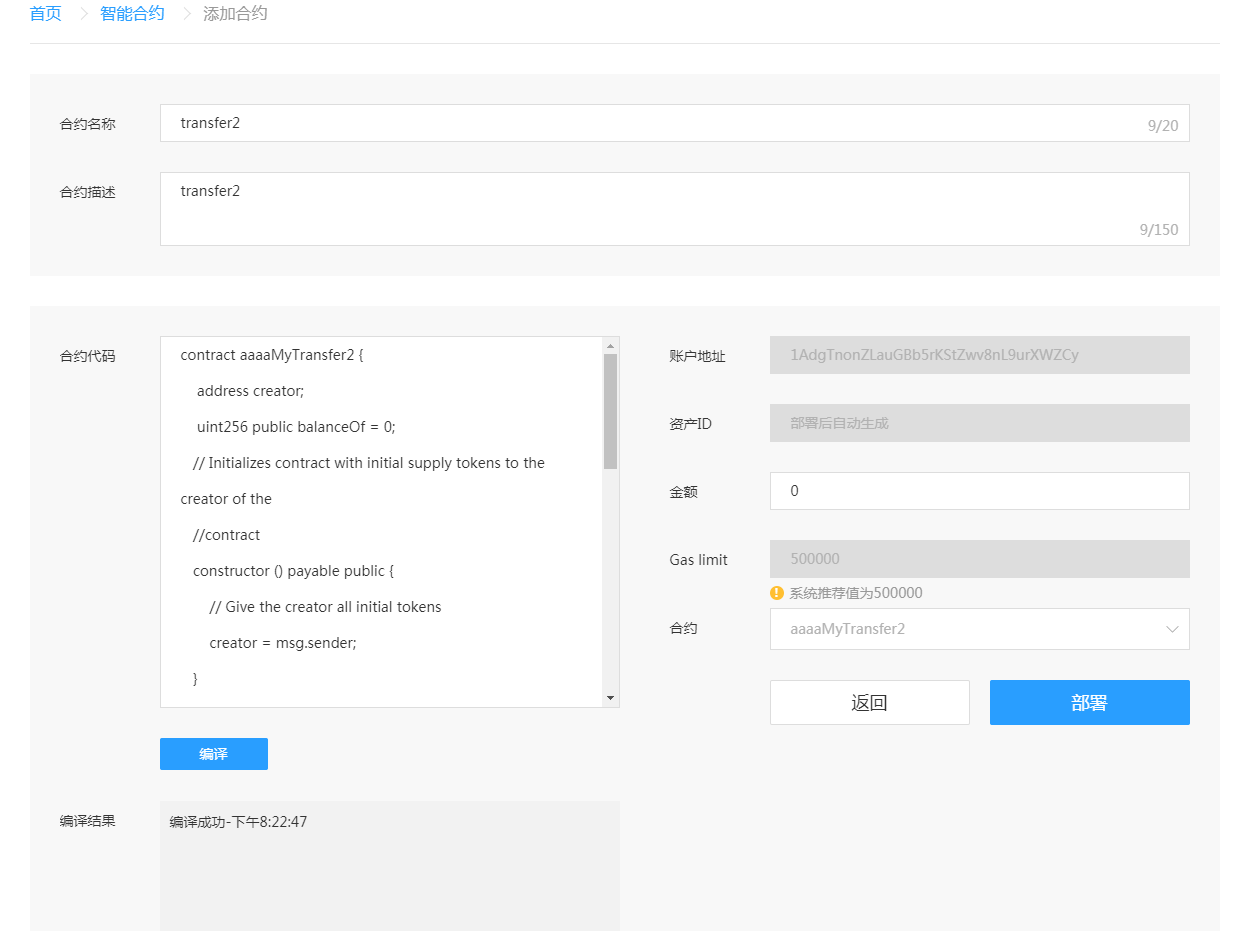Click the 账户地址 account address field
Screen dimensions: 1246x931
[x=978, y=355]
